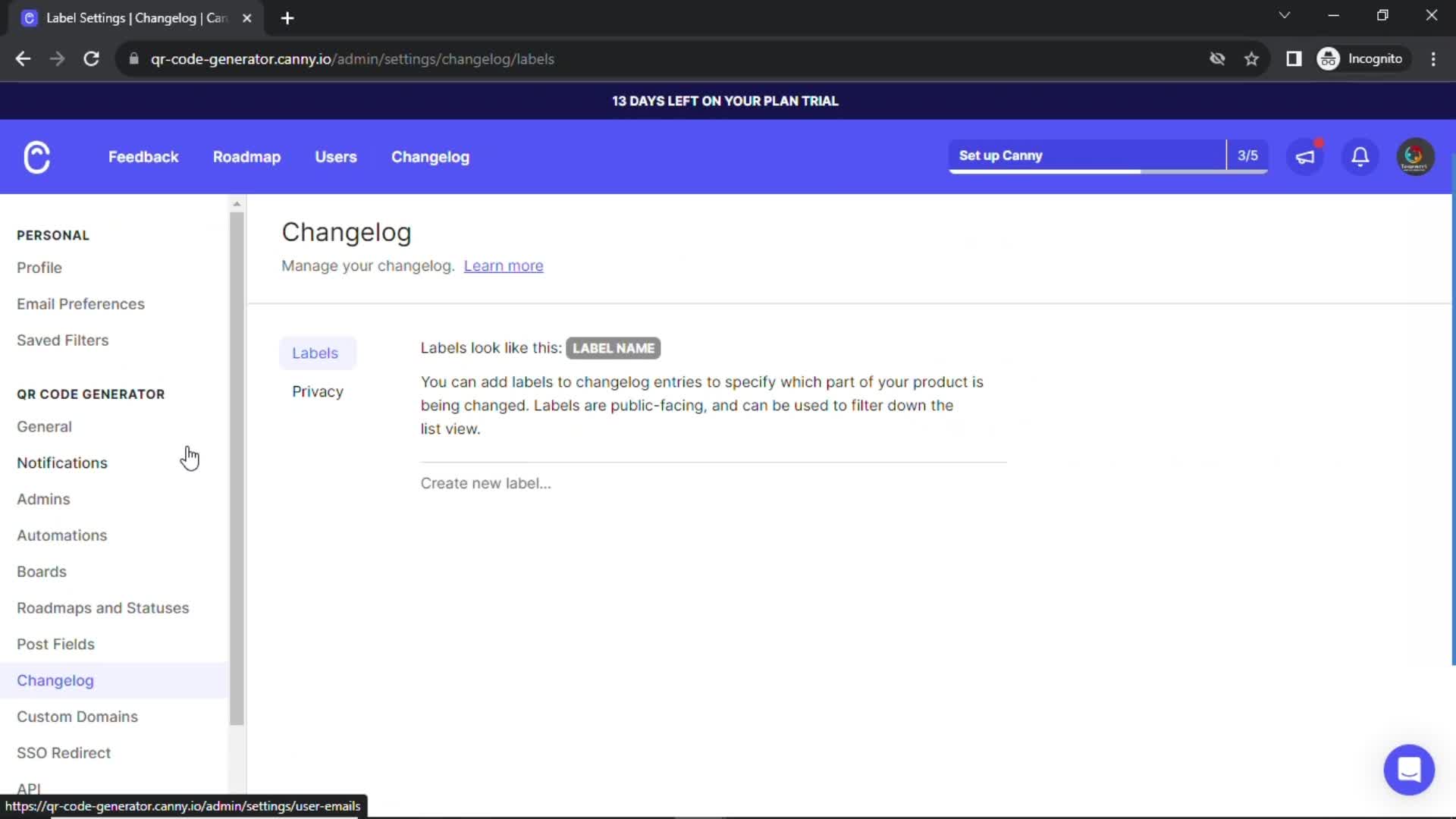1456x819 pixels.
Task: Open the announcements/broadcast icon
Action: pos(1306,156)
